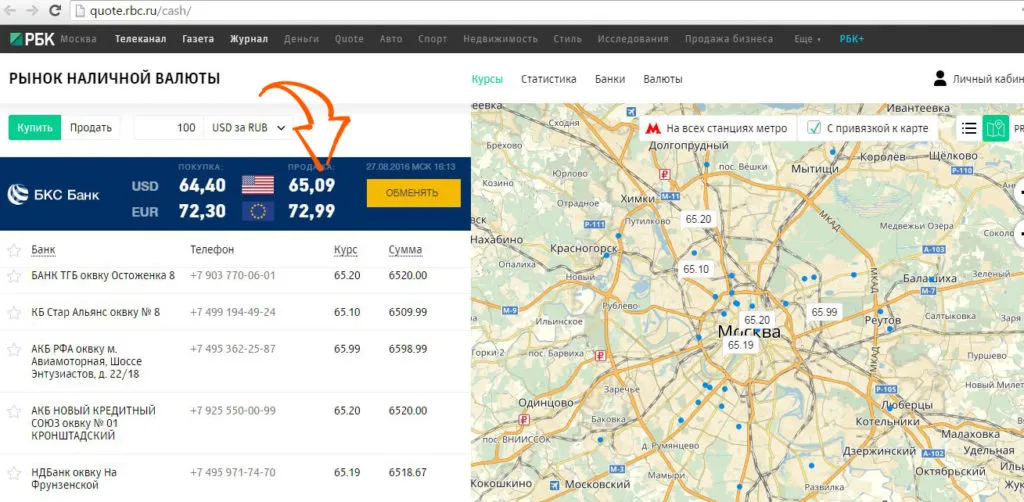Click the yellow ОБМЕНЯТЬ button
Image resolution: width=1024 pixels, height=502 pixels.
point(413,193)
